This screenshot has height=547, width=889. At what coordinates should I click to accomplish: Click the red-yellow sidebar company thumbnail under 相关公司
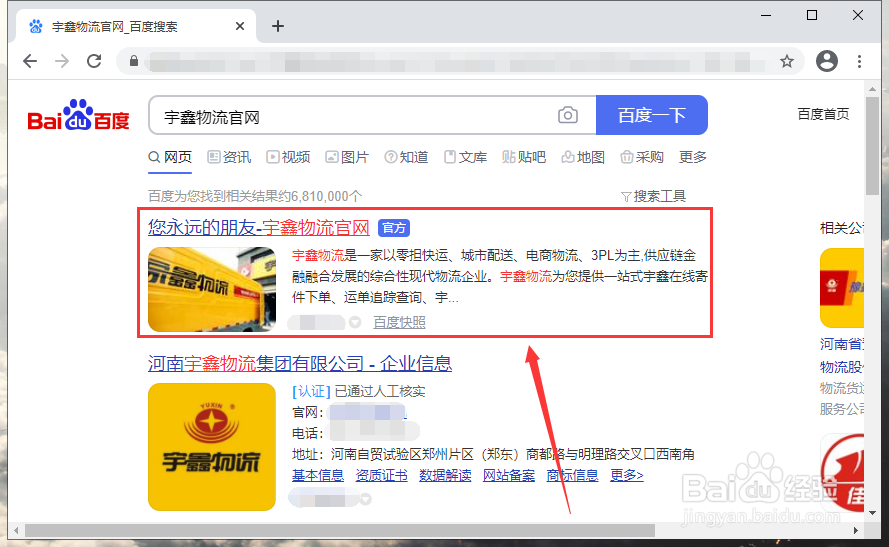coord(842,287)
